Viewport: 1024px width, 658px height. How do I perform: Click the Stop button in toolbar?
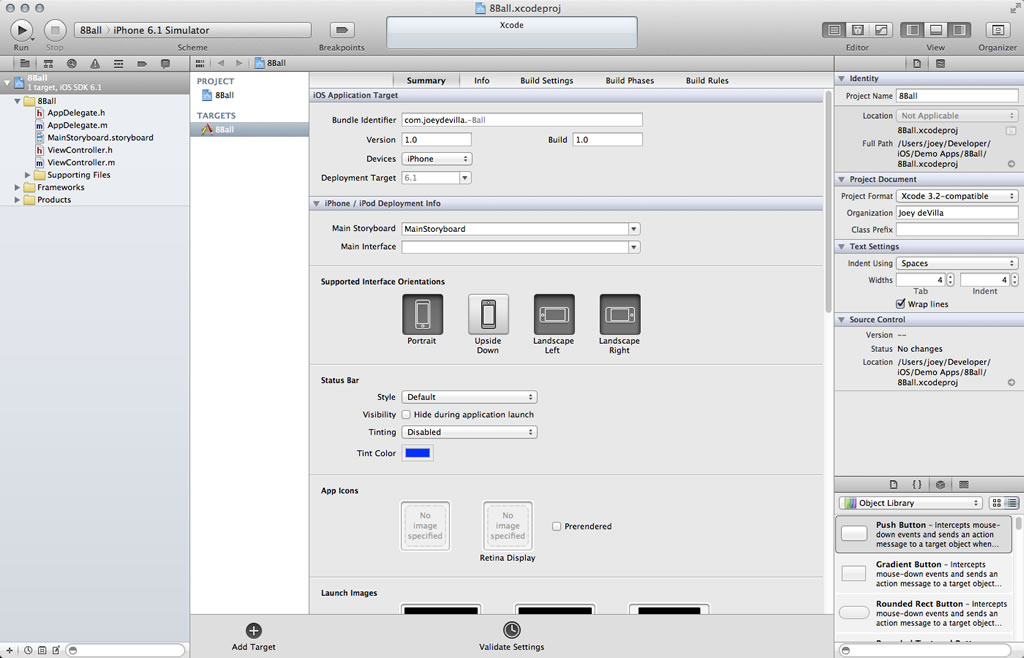55,30
